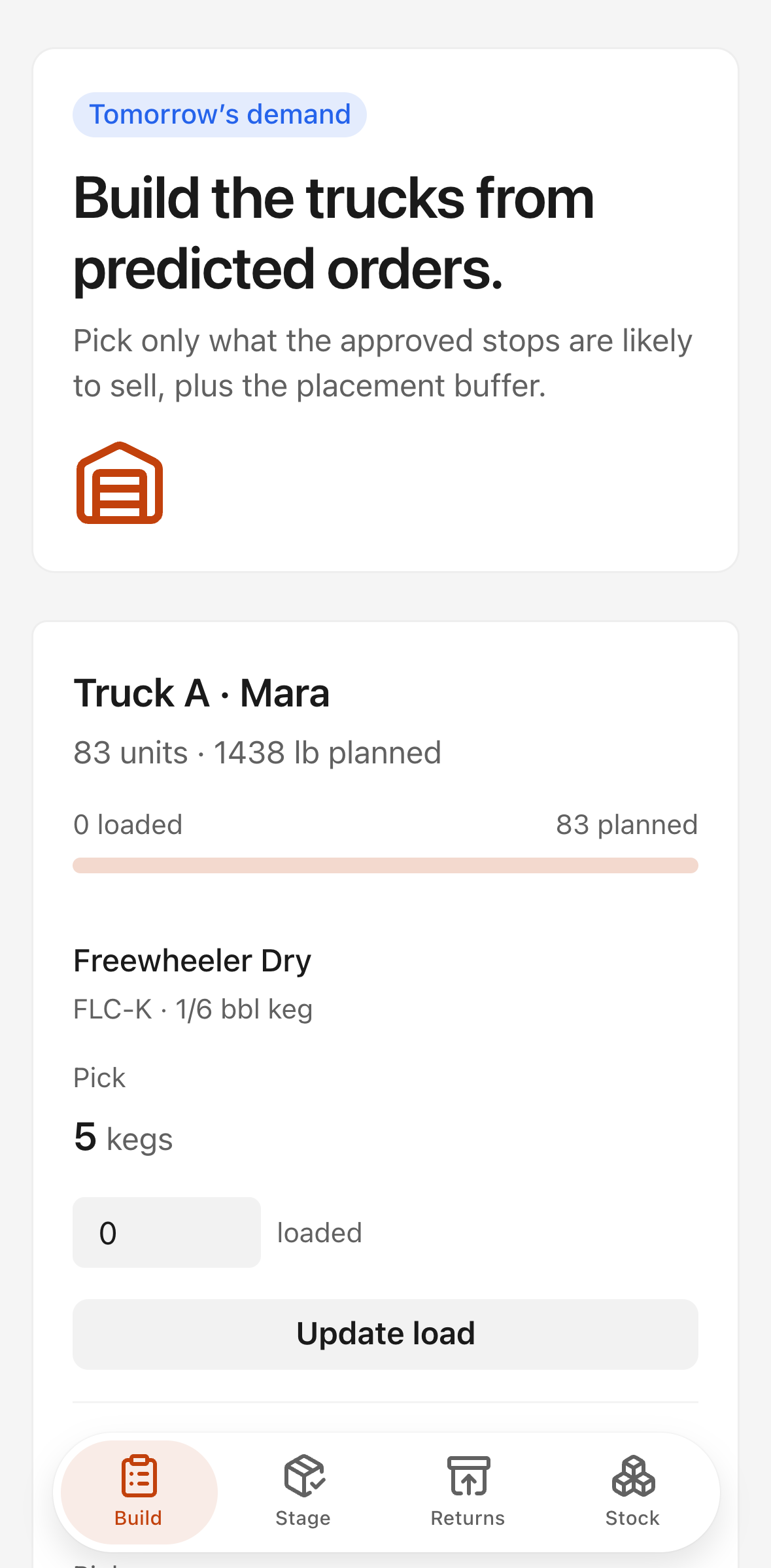Viewport: 771px width, 1568px height.
Task: Click the 0 loaded label above progress bar
Action: [x=128, y=824]
